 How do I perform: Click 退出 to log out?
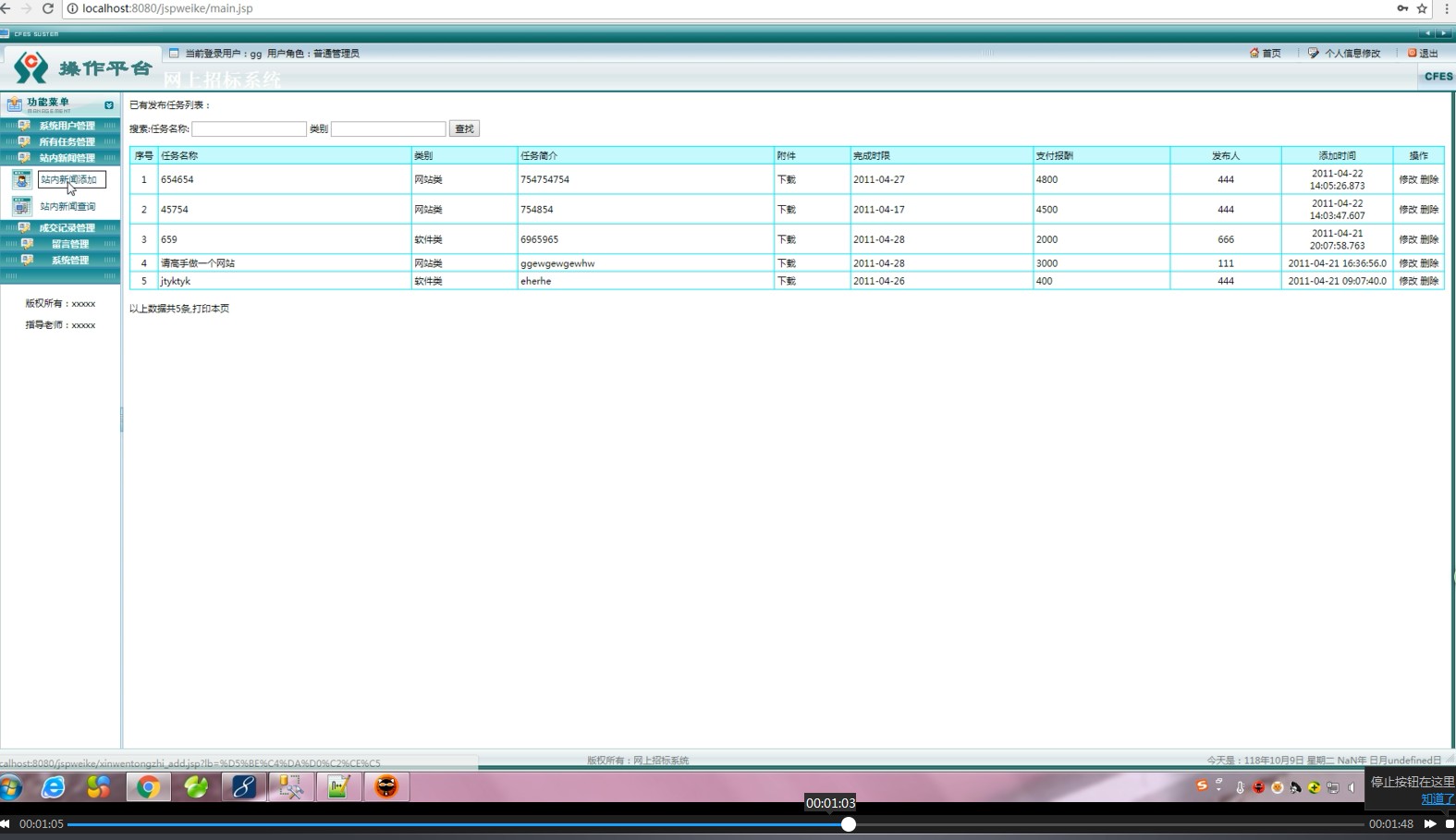[1428, 53]
